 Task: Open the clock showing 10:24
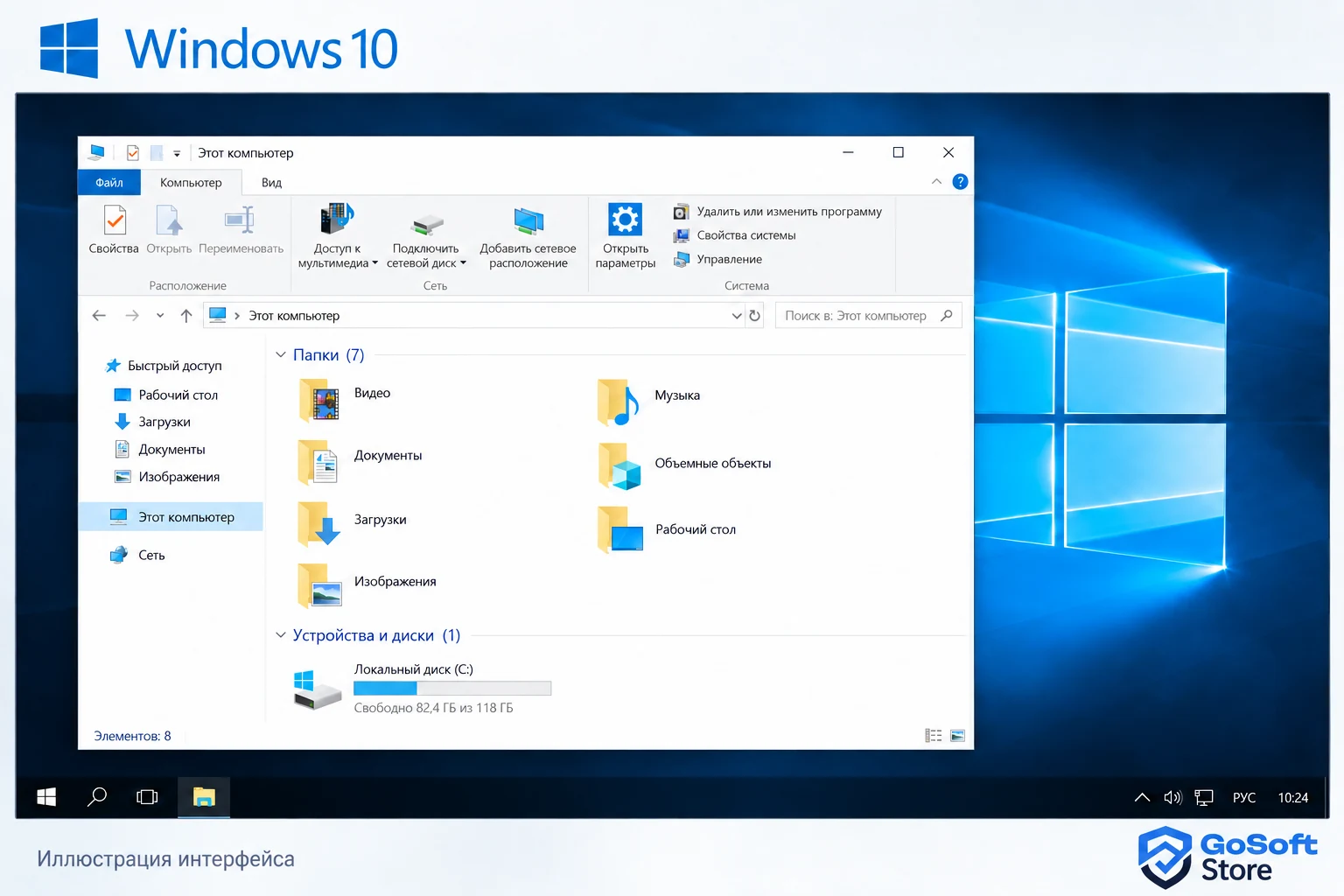1293,797
